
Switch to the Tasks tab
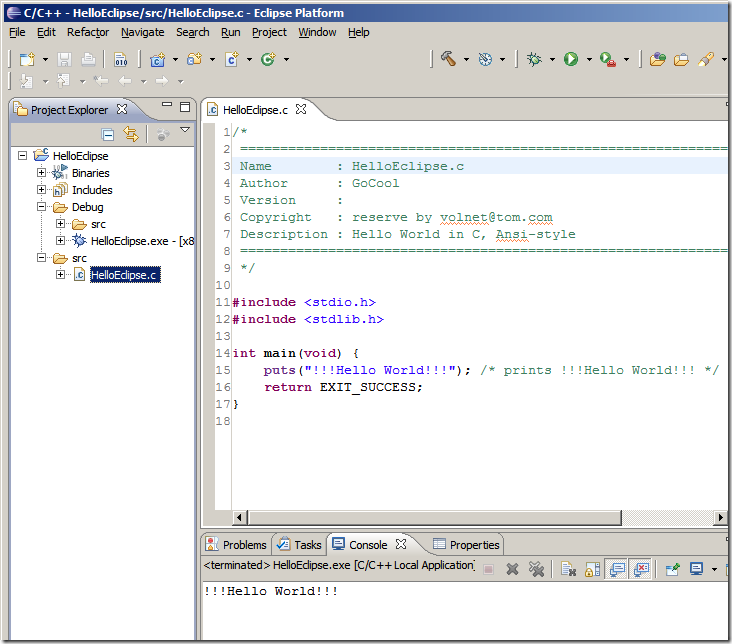click(299, 545)
